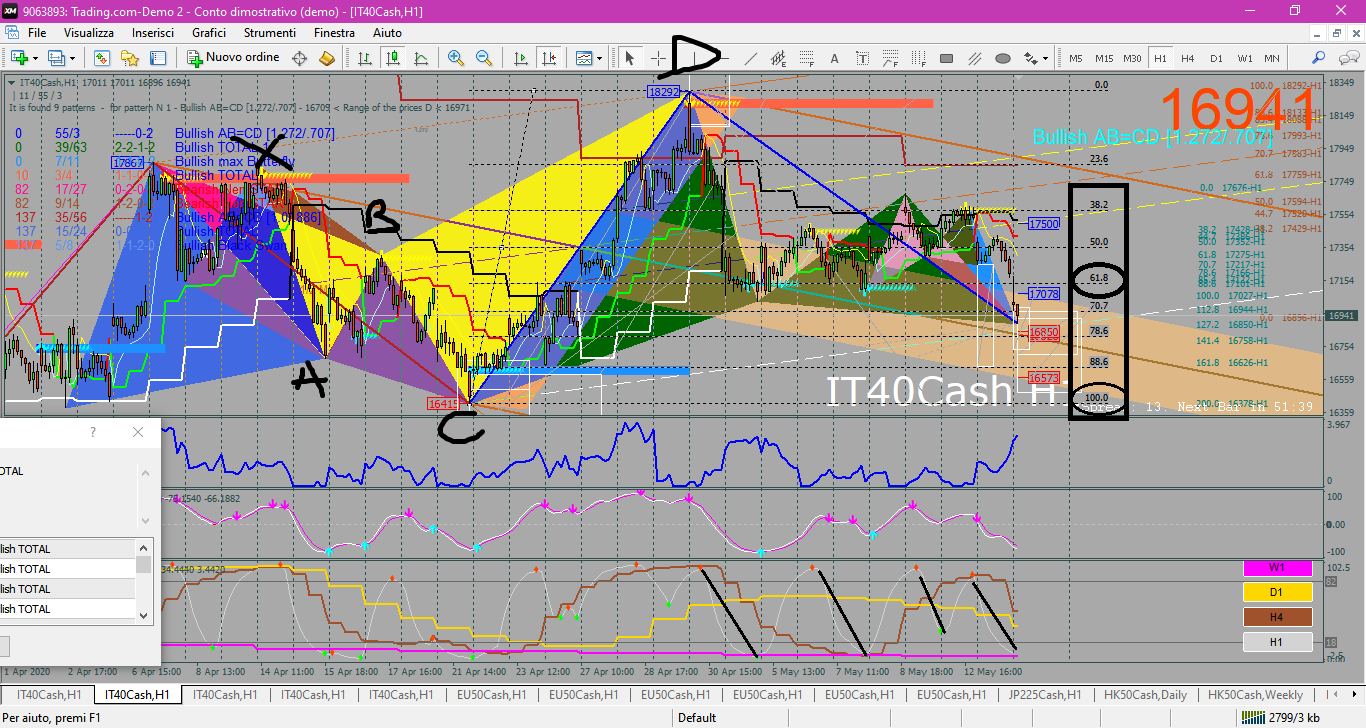The height and width of the screenshot is (728, 1366).
Task: Click the 17500 price level label
Action: coord(1044,225)
